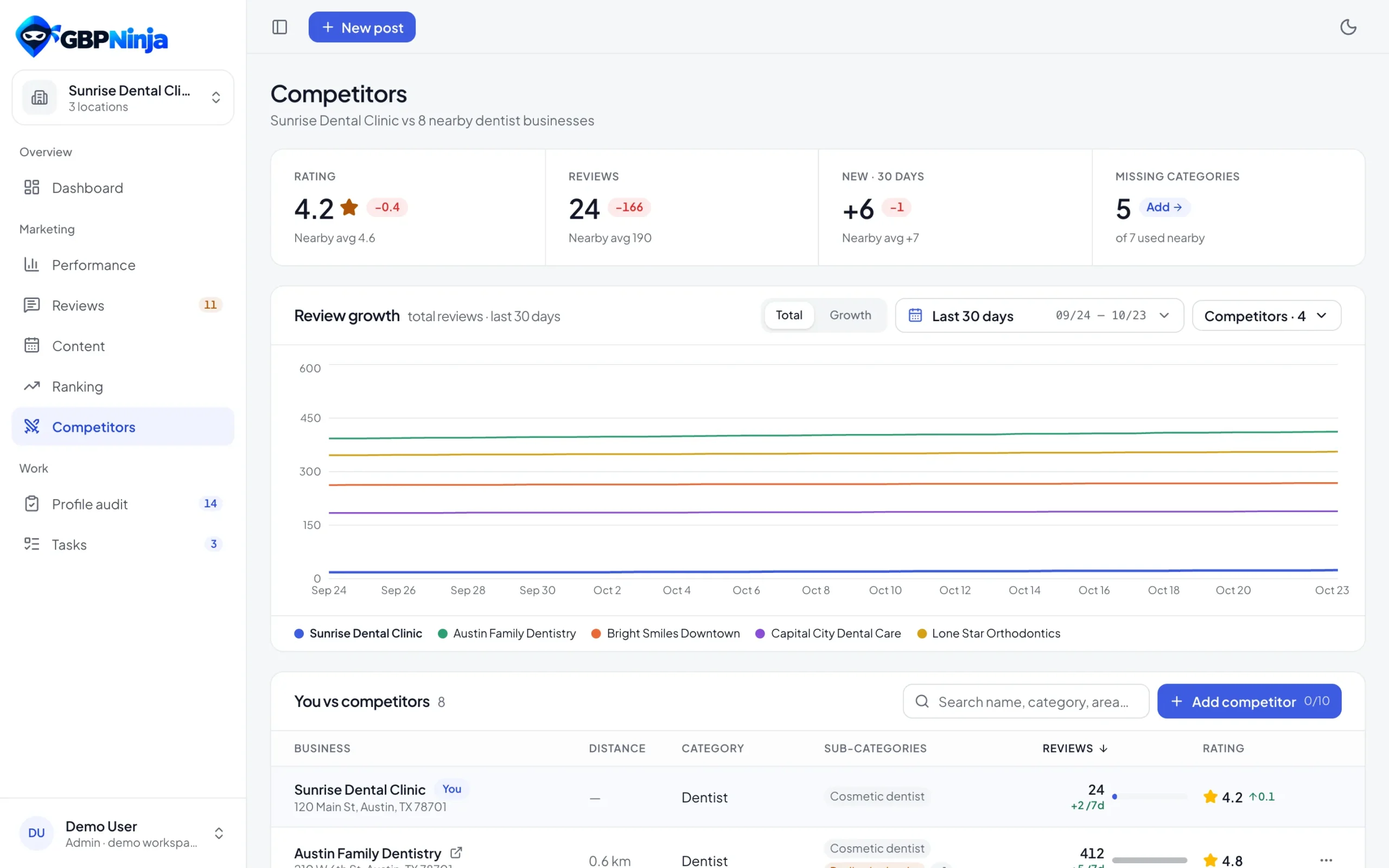Navigate to Ranking page
This screenshot has height=868, width=1389.
tap(123, 386)
